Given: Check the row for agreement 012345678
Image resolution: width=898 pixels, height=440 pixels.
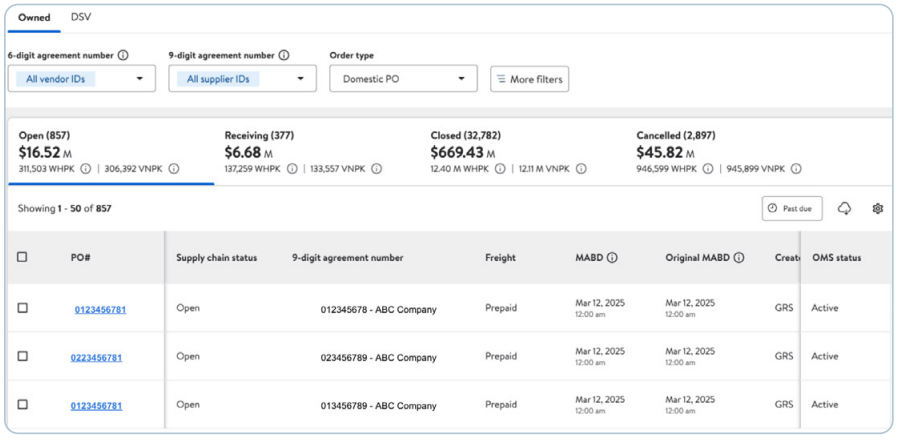Looking at the screenshot, I should click(22, 308).
